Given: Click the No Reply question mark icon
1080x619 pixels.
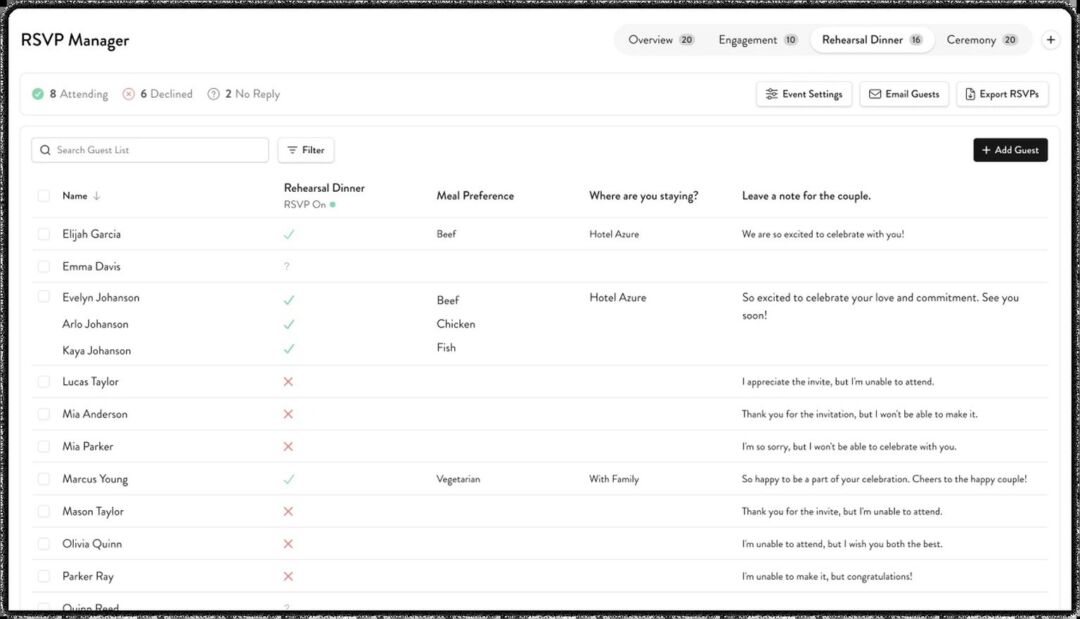Looking at the screenshot, I should (x=214, y=94).
